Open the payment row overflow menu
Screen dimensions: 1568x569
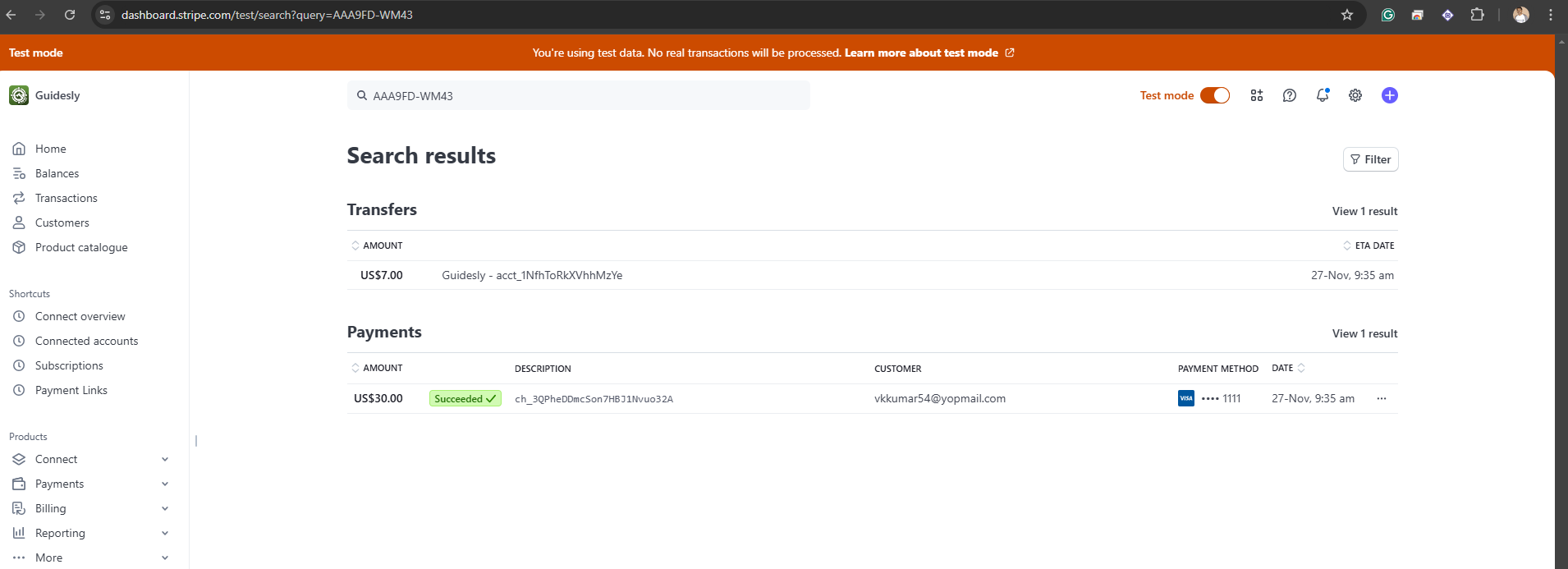(x=1382, y=399)
